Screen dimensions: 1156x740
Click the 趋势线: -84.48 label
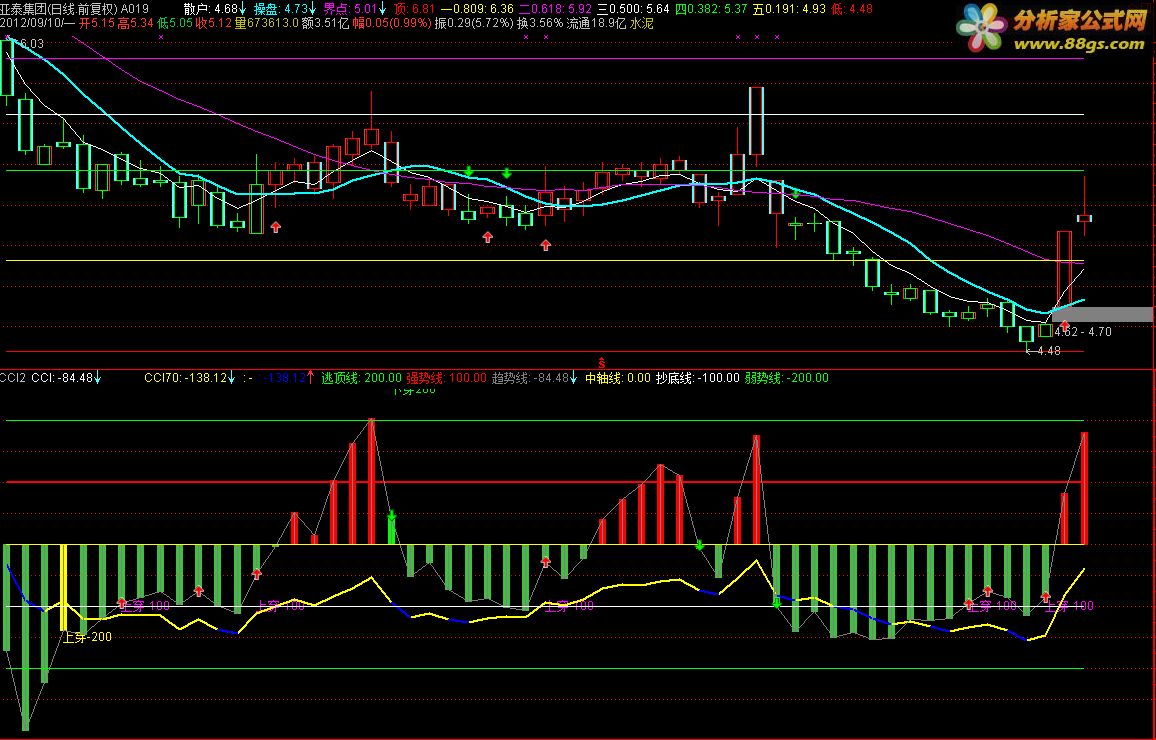[531, 377]
